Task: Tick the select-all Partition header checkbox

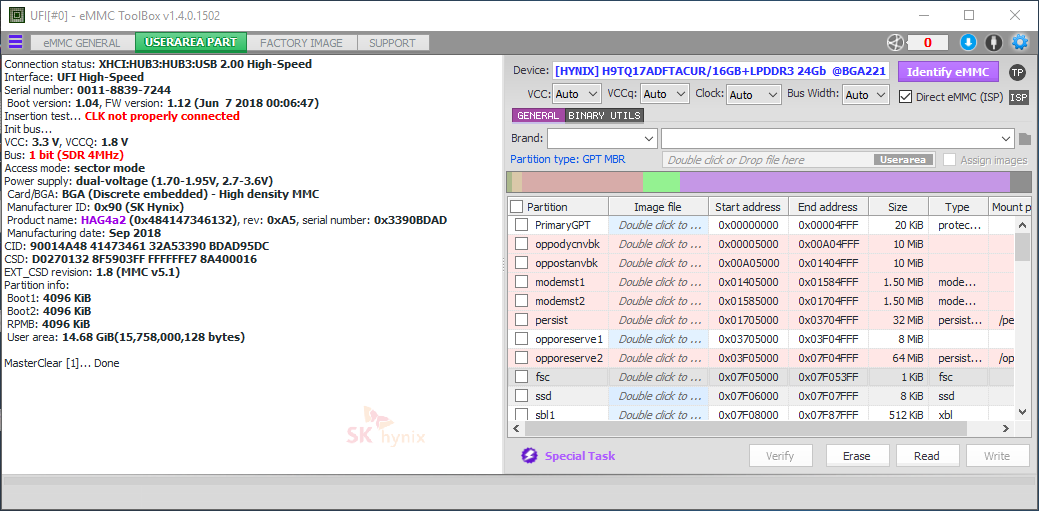Action: 517,207
